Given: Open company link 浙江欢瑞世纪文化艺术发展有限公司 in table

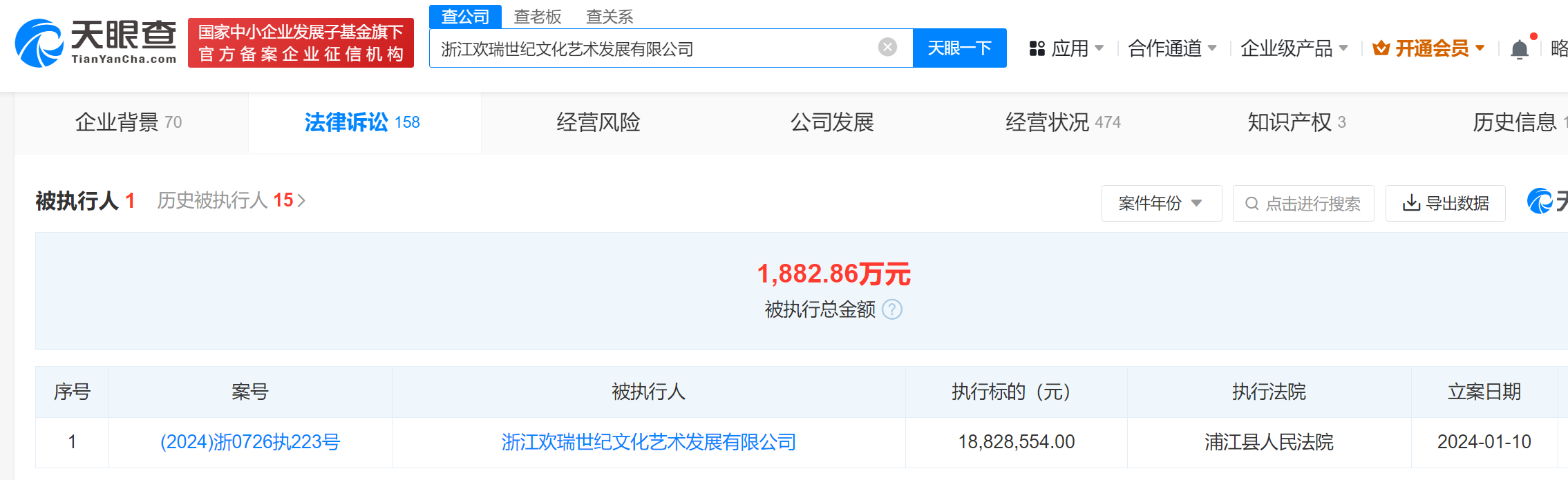Looking at the screenshot, I should [649, 442].
